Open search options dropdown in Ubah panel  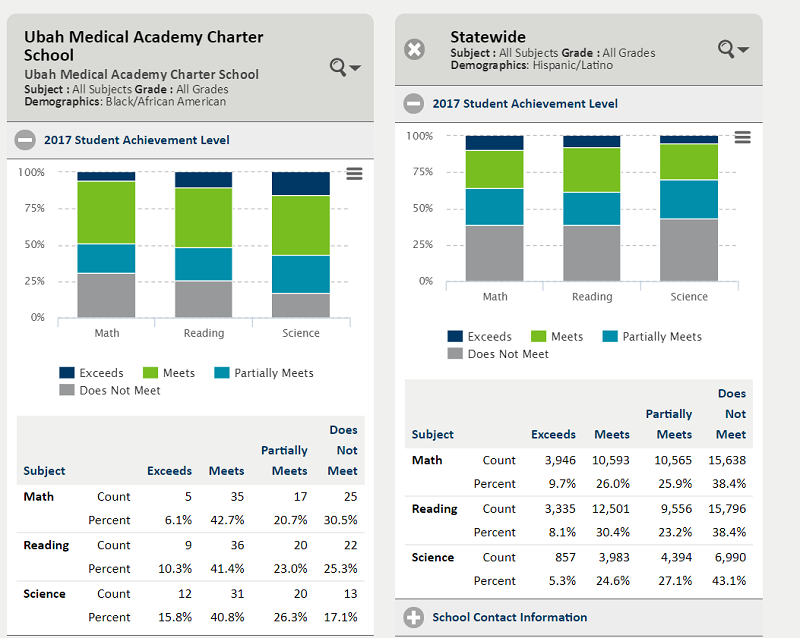click(x=345, y=67)
